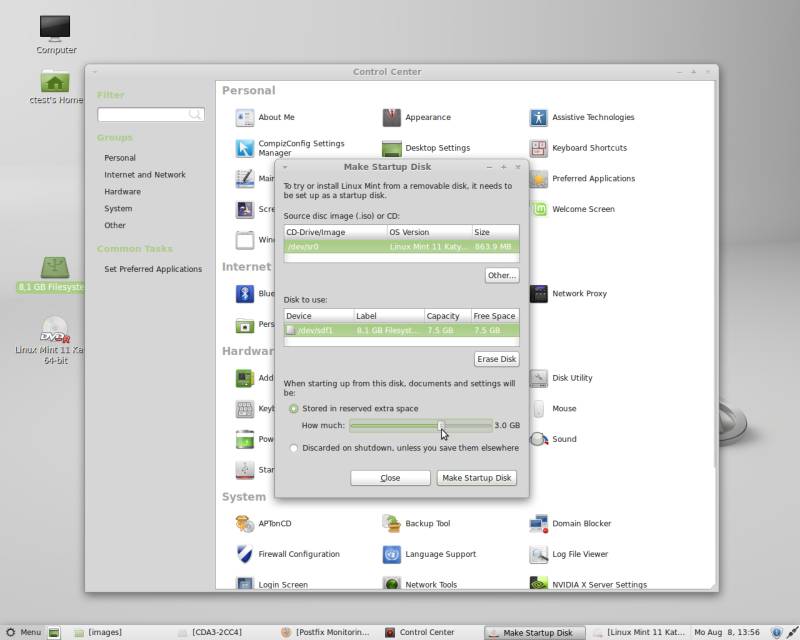Click the Filter search field
This screenshot has height=640, width=800.
(151, 114)
